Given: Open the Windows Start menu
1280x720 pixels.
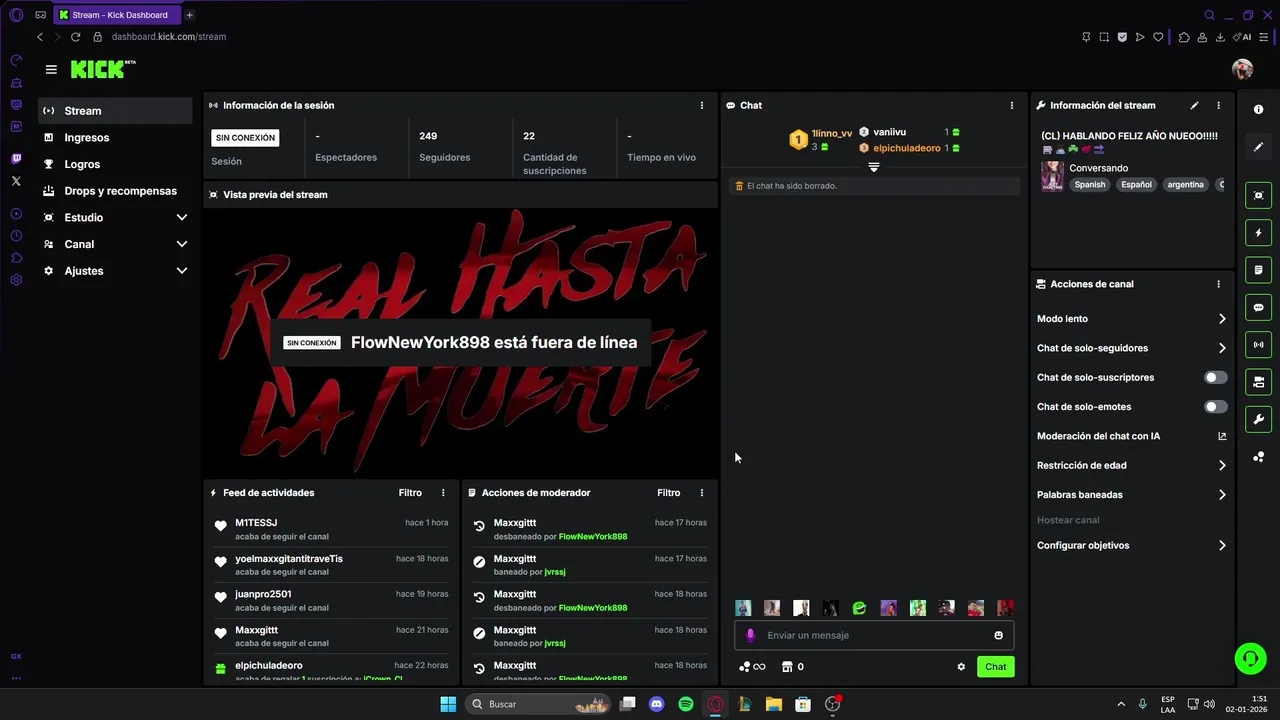Looking at the screenshot, I should point(448,704).
